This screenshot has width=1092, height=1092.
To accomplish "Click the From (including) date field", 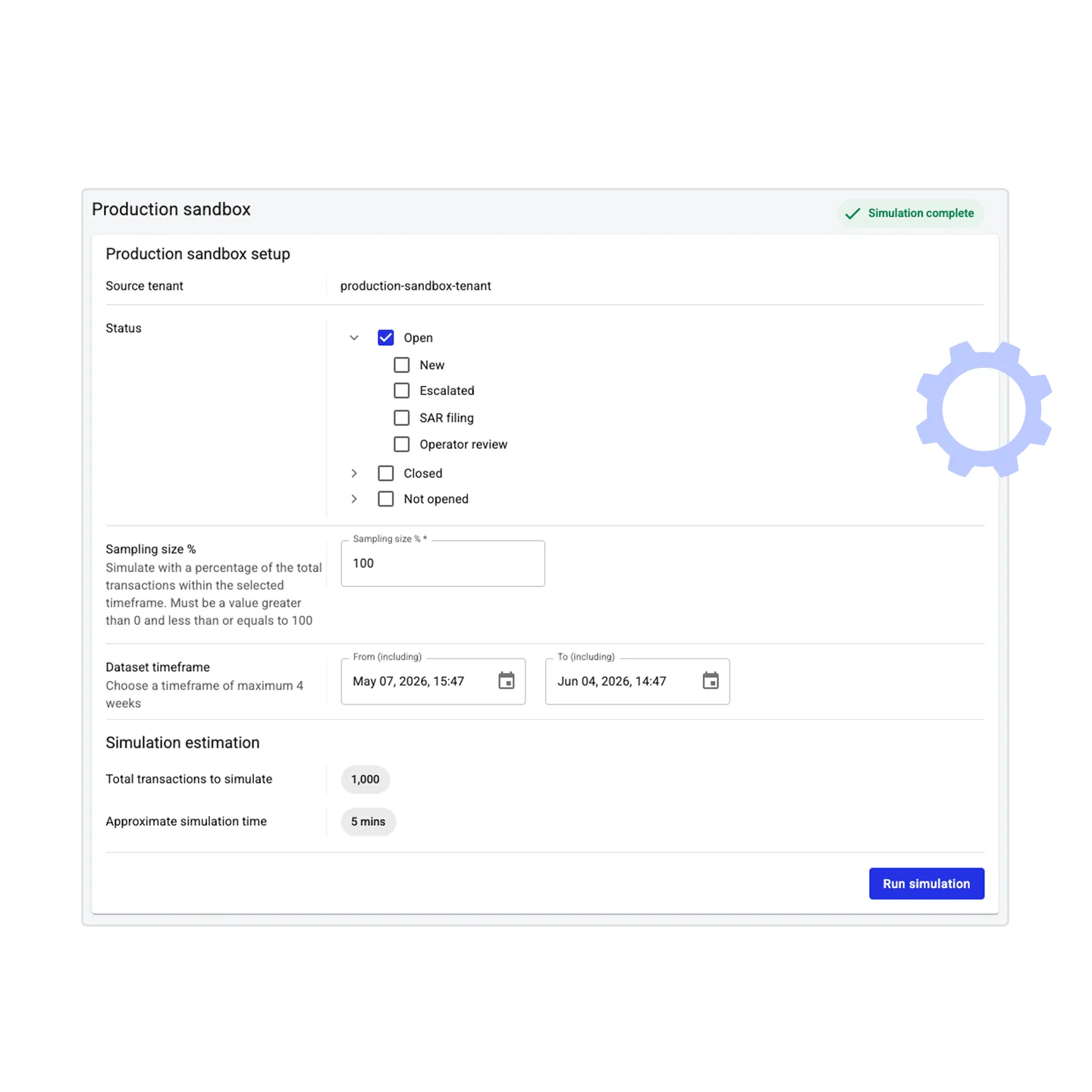I will [433, 682].
